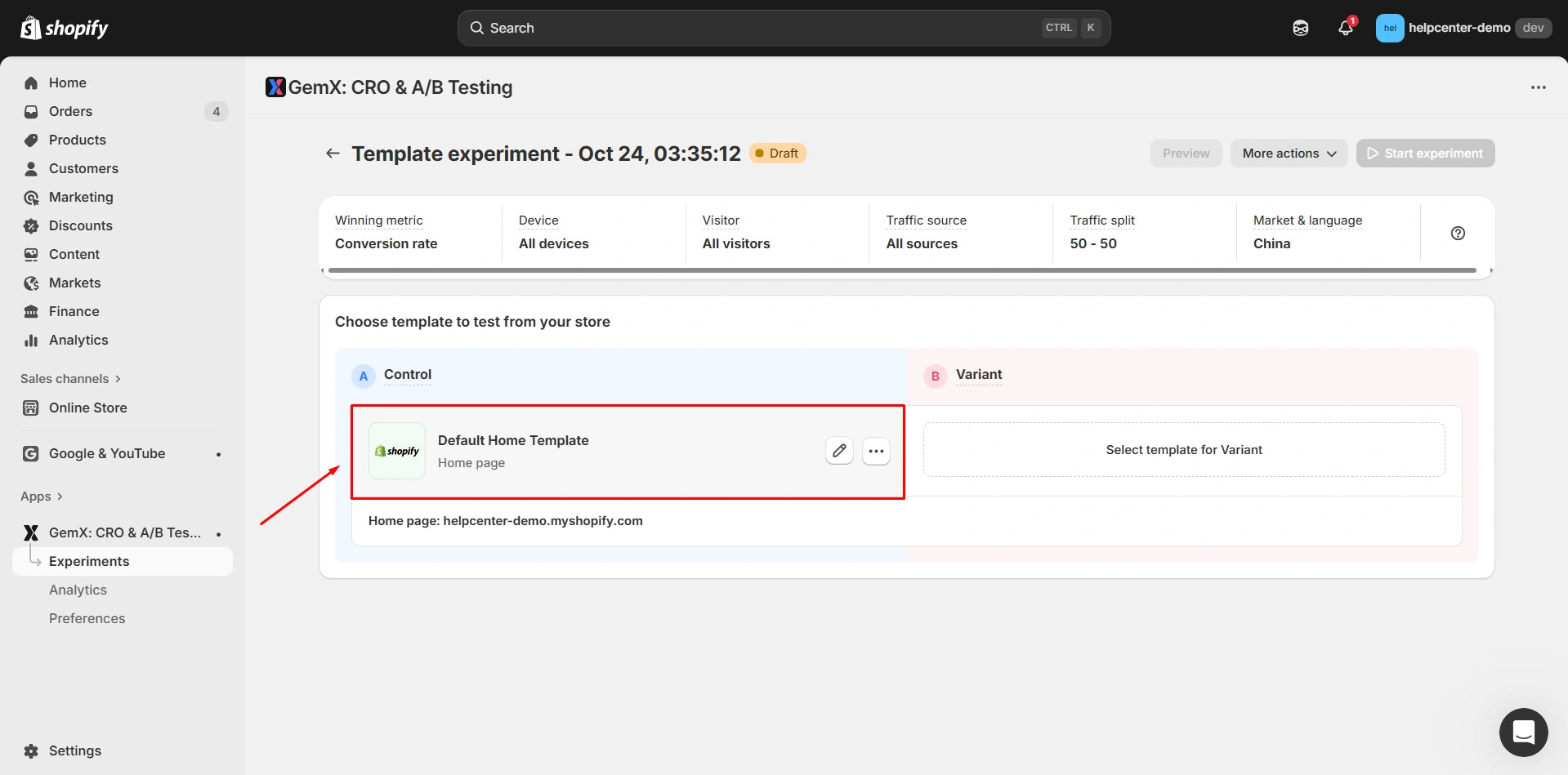Click the back arrow next to experiment title
This screenshot has width=1568, height=775.
pos(333,154)
